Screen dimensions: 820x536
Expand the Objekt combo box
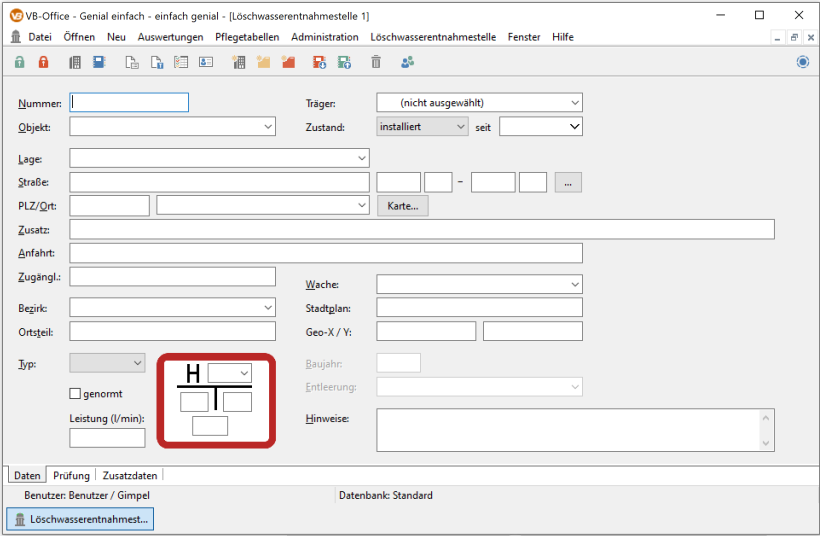[268, 127]
